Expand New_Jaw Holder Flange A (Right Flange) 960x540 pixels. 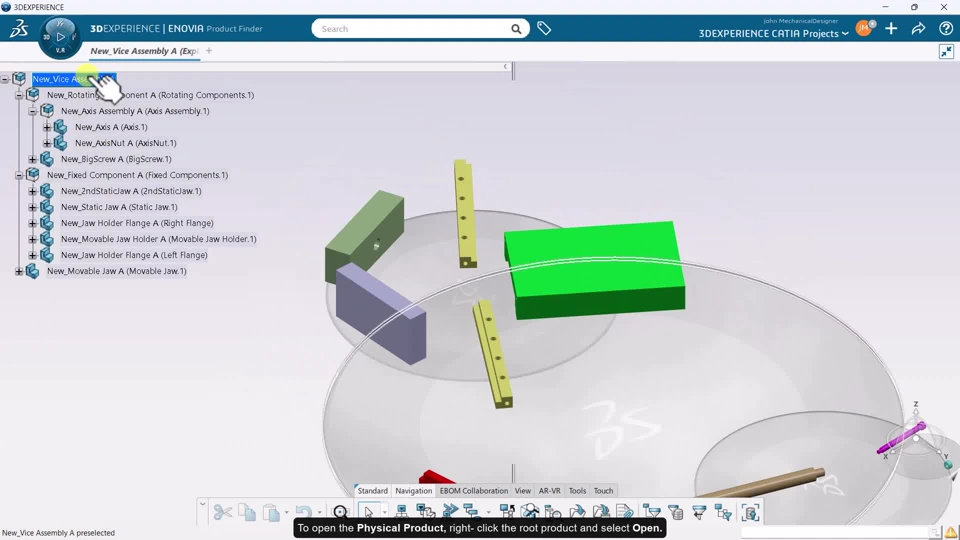tap(32, 223)
